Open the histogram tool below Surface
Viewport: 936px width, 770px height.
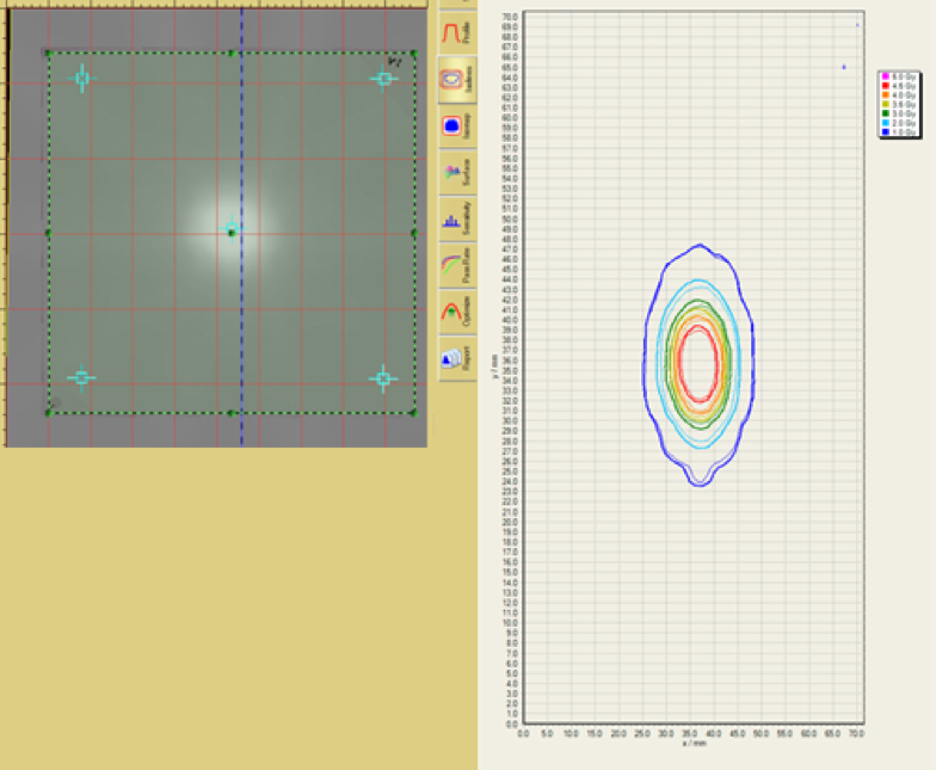pos(457,219)
